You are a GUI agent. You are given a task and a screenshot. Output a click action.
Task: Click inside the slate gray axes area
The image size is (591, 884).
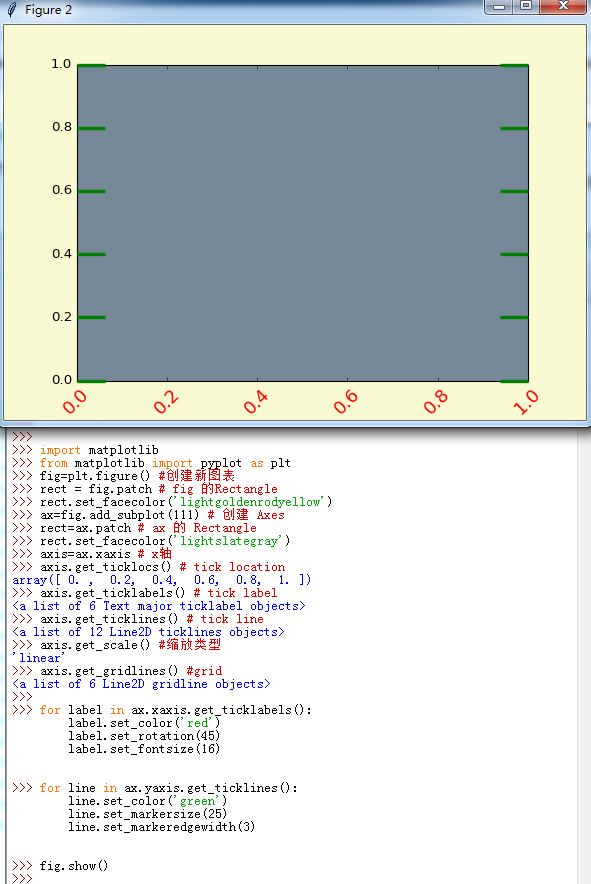[303, 223]
